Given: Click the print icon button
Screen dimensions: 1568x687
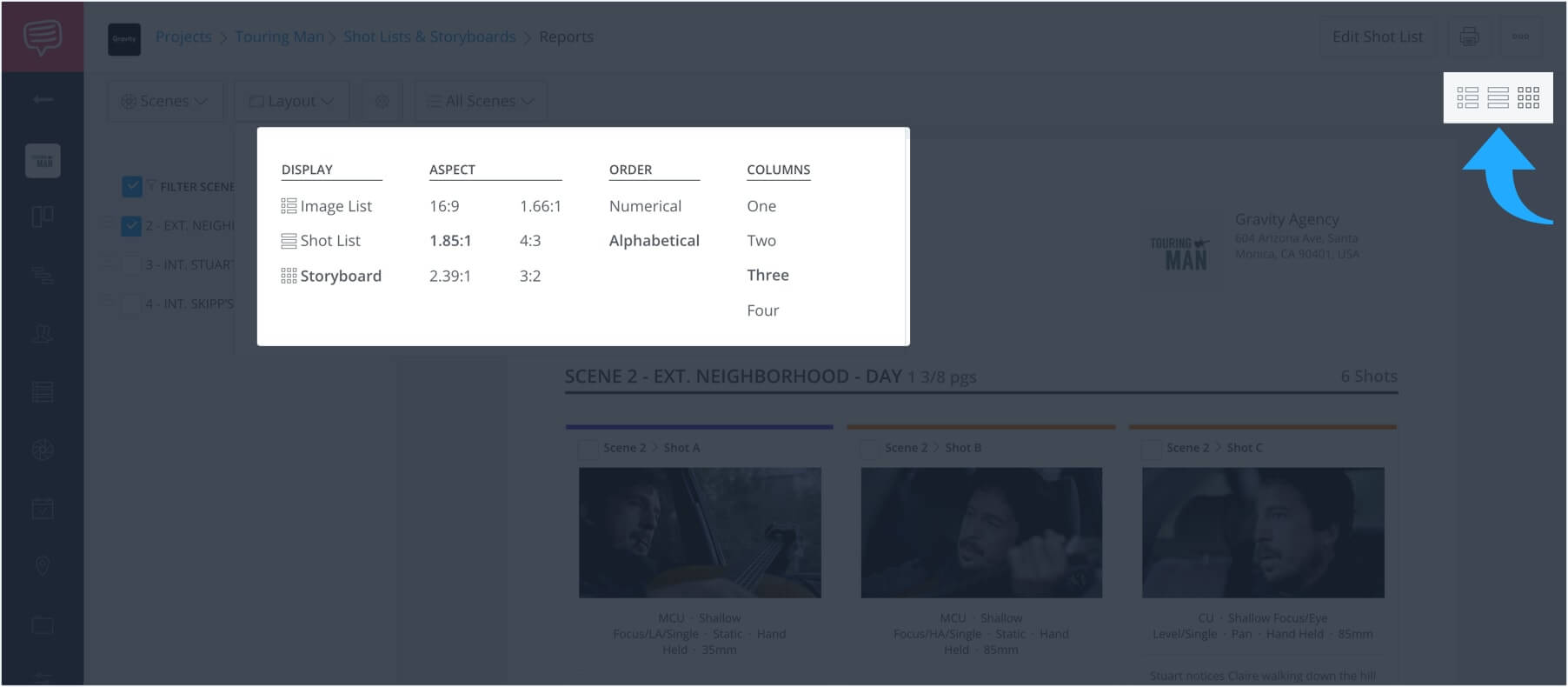Looking at the screenshot, I should (x=1469, y=37).
